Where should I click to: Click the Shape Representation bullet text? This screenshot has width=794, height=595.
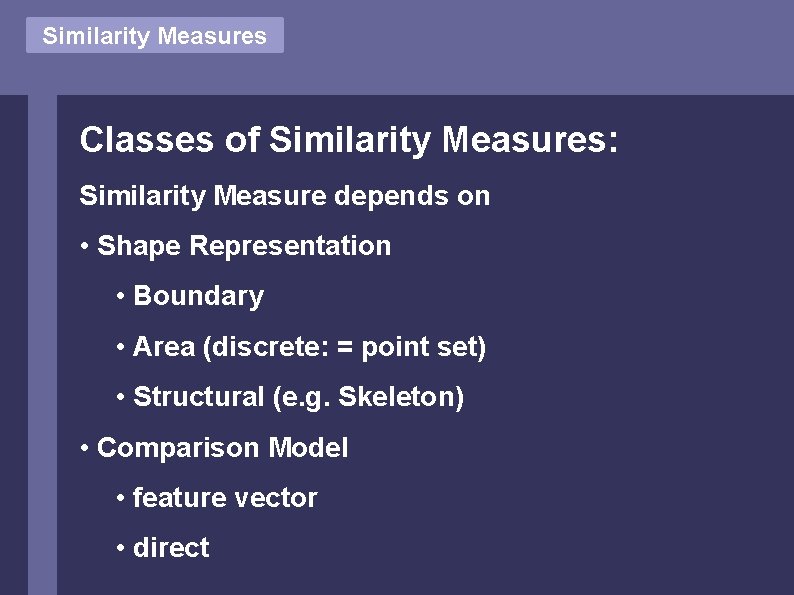[244, 246]
